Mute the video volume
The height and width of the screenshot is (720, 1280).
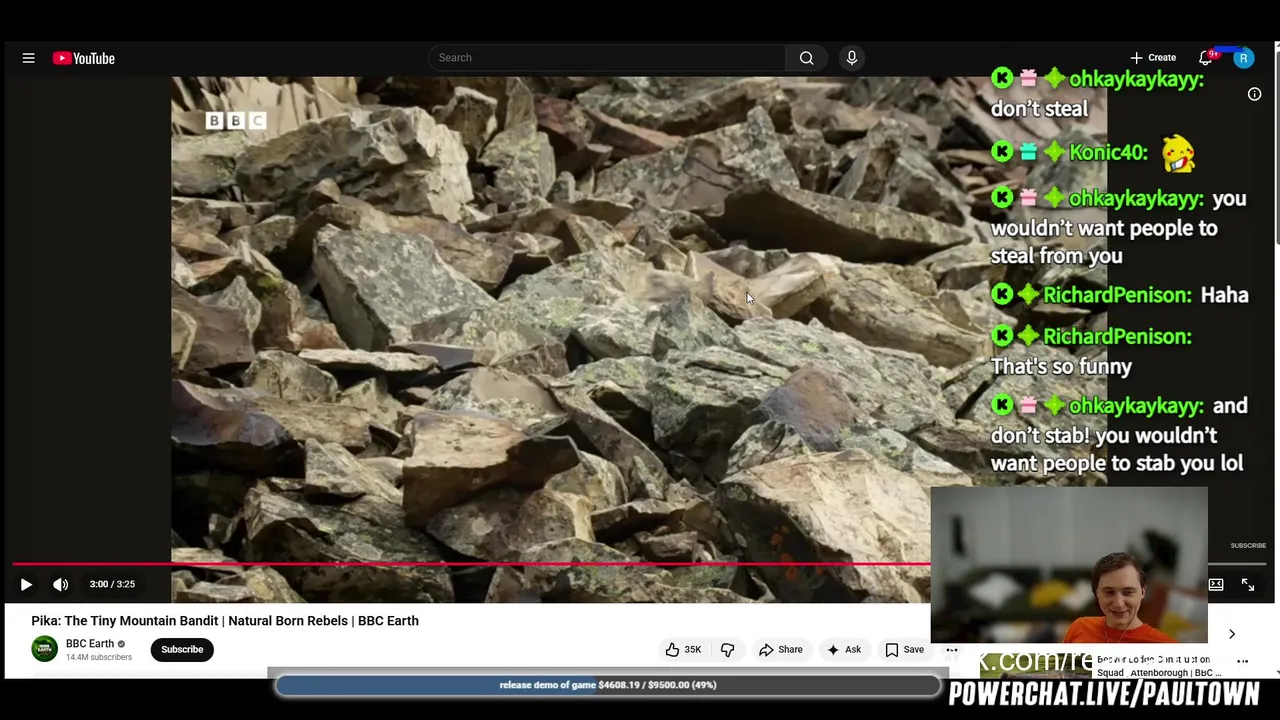(x=61, y=584)
